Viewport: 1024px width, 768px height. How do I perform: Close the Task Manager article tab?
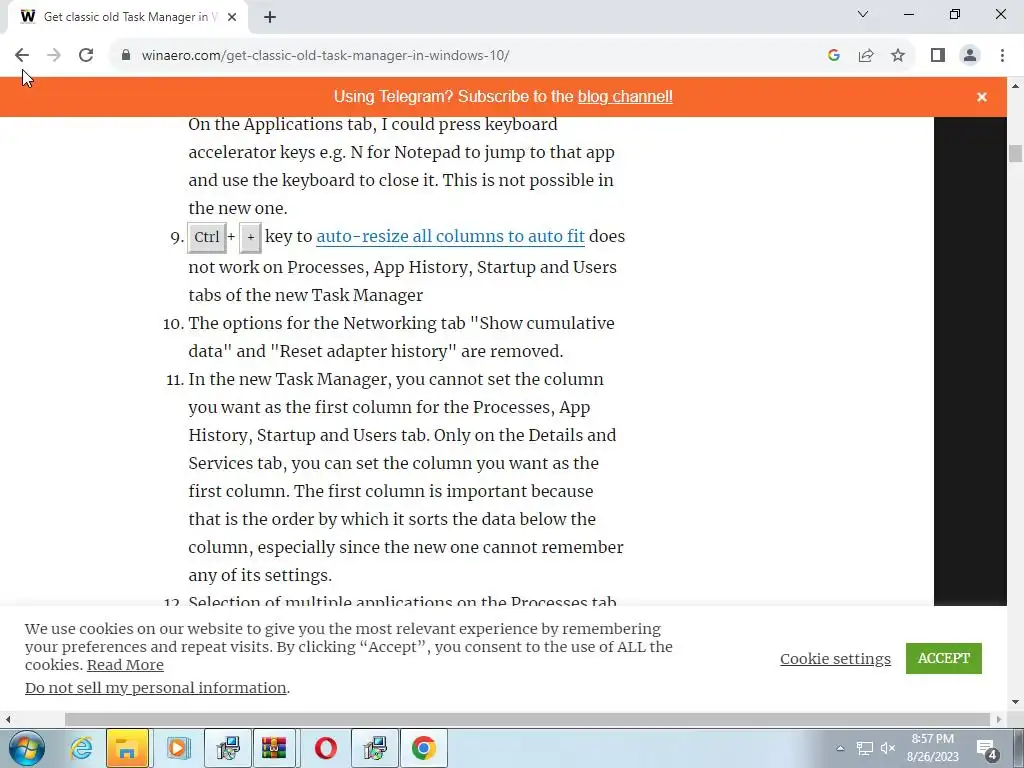tap(232, 17)
